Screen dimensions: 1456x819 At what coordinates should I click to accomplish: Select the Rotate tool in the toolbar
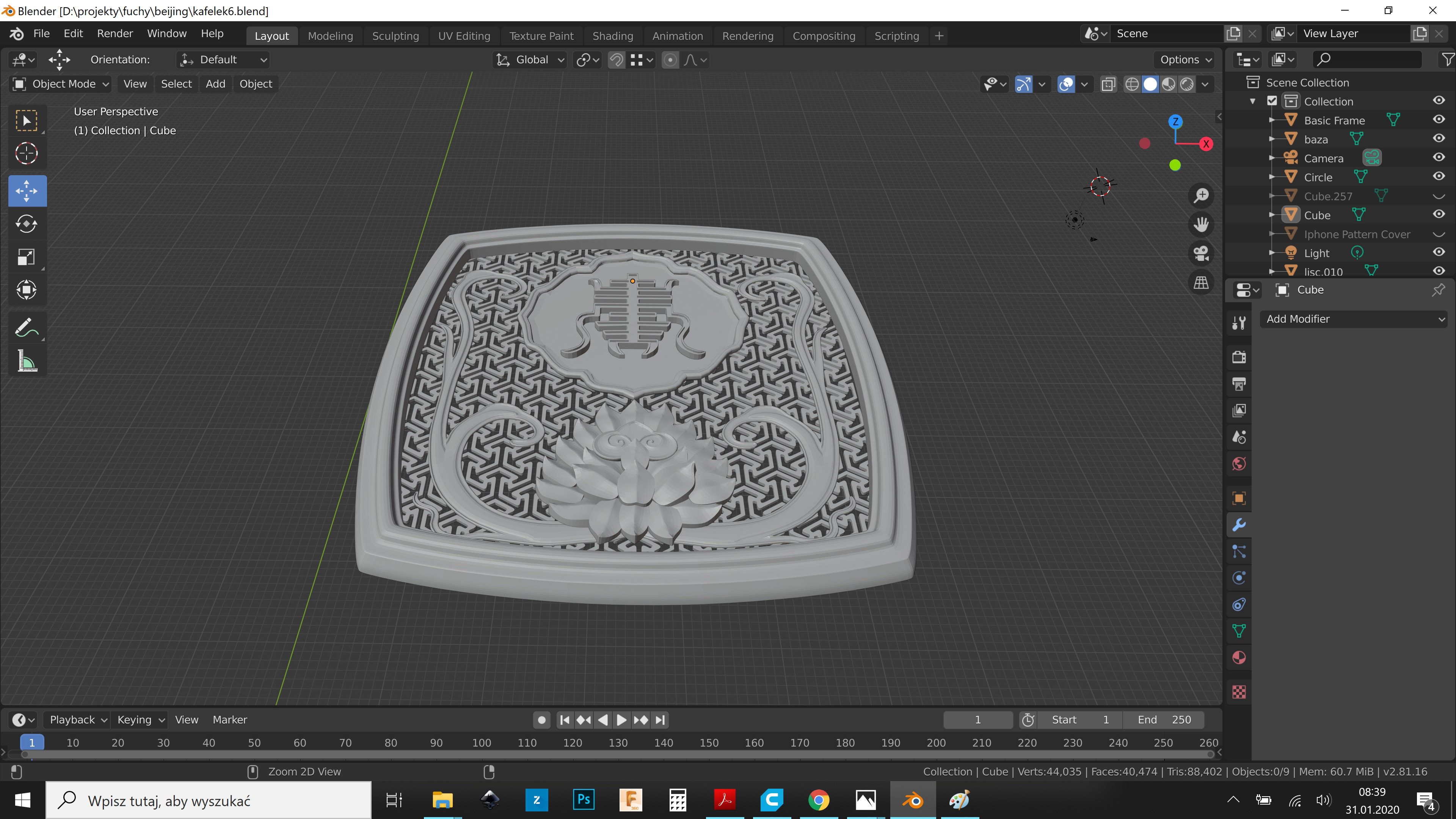[x=27, y=224]
